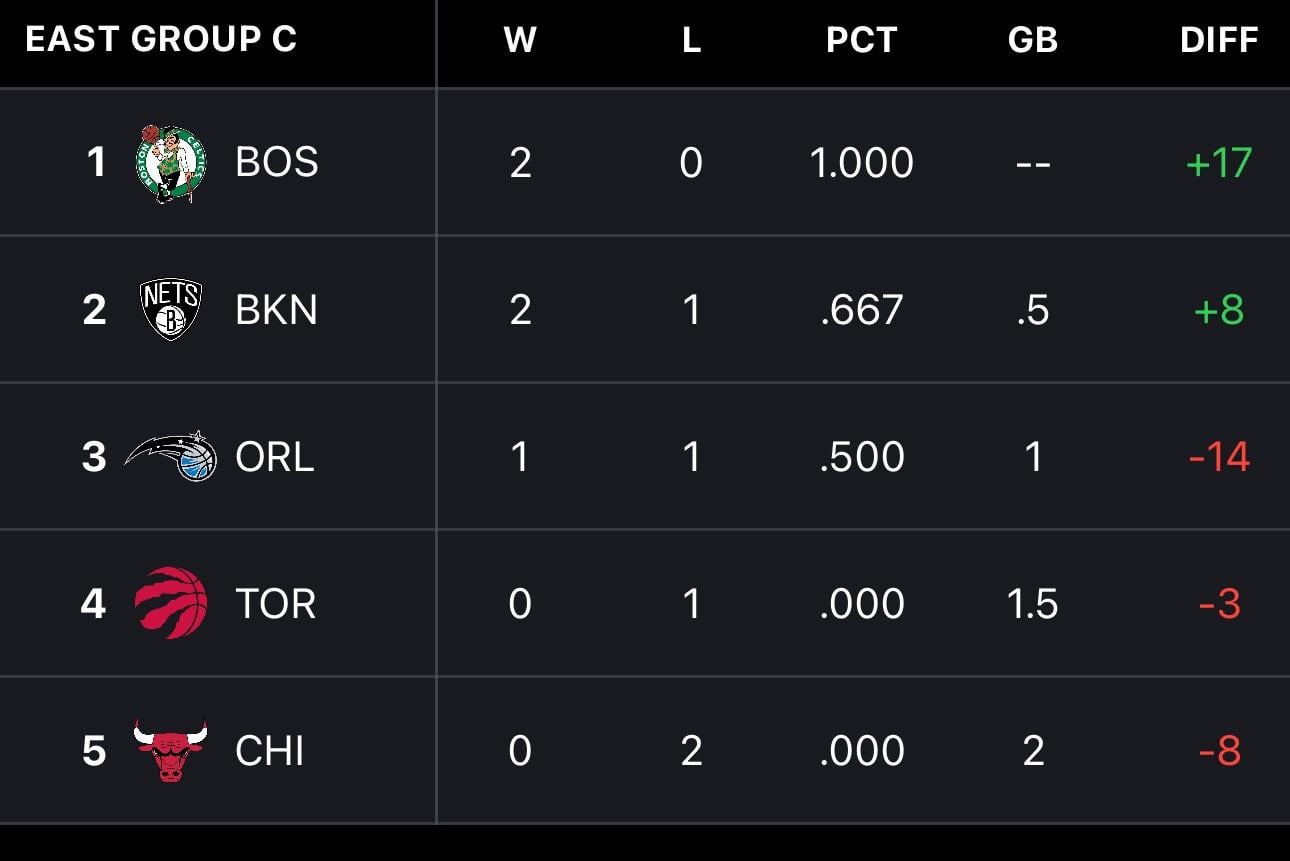This screenshot has height=861, width=1290.
Task: Click the Chicago Bulls logo
Action: click(x=171, y=750)
